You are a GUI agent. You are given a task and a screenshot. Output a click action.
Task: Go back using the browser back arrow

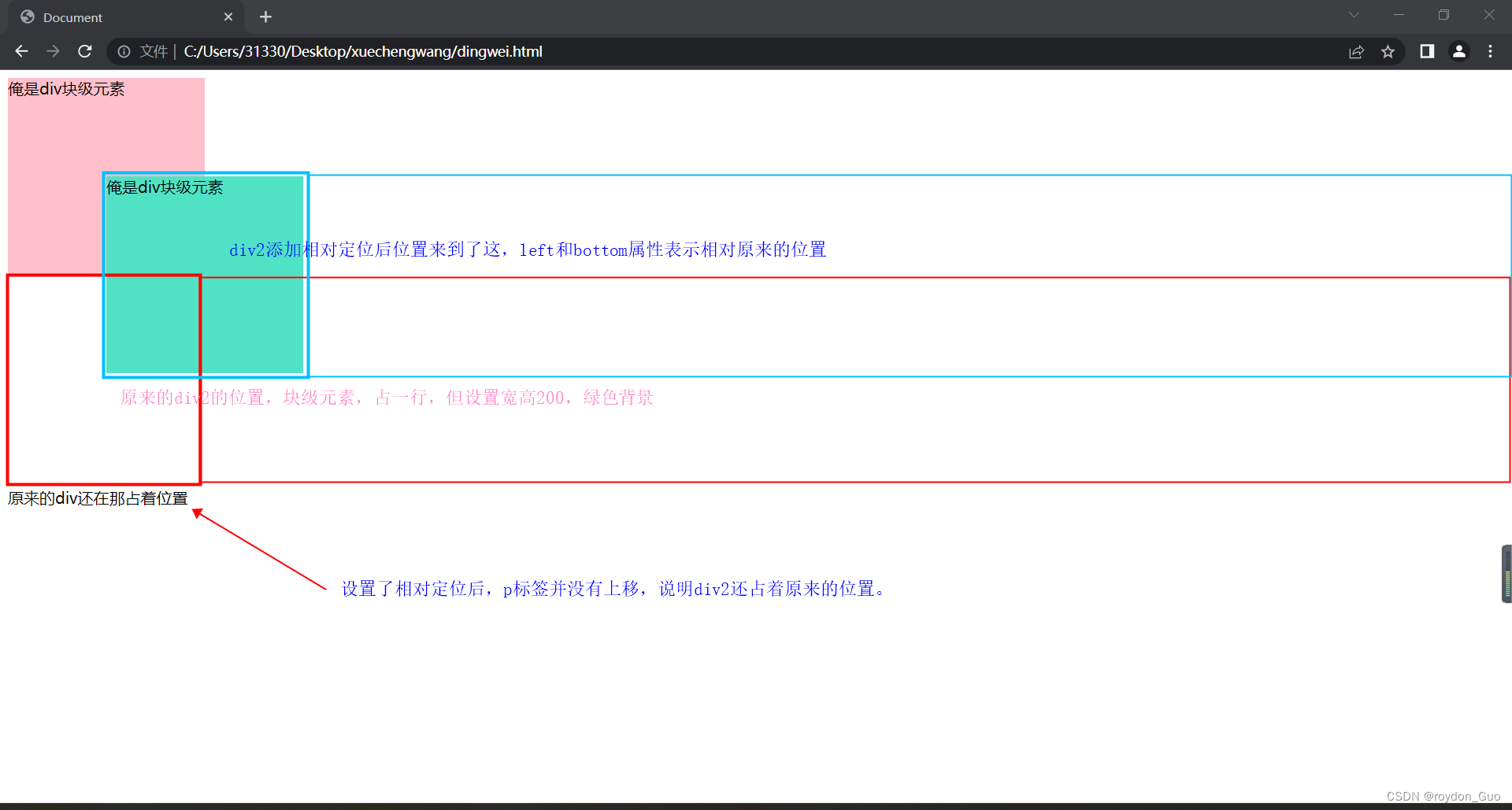(21, 51)
